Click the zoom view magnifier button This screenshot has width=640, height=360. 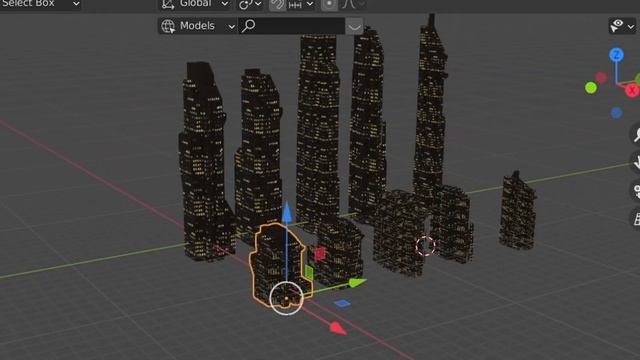pyautogui.click(x=635, y=135)
